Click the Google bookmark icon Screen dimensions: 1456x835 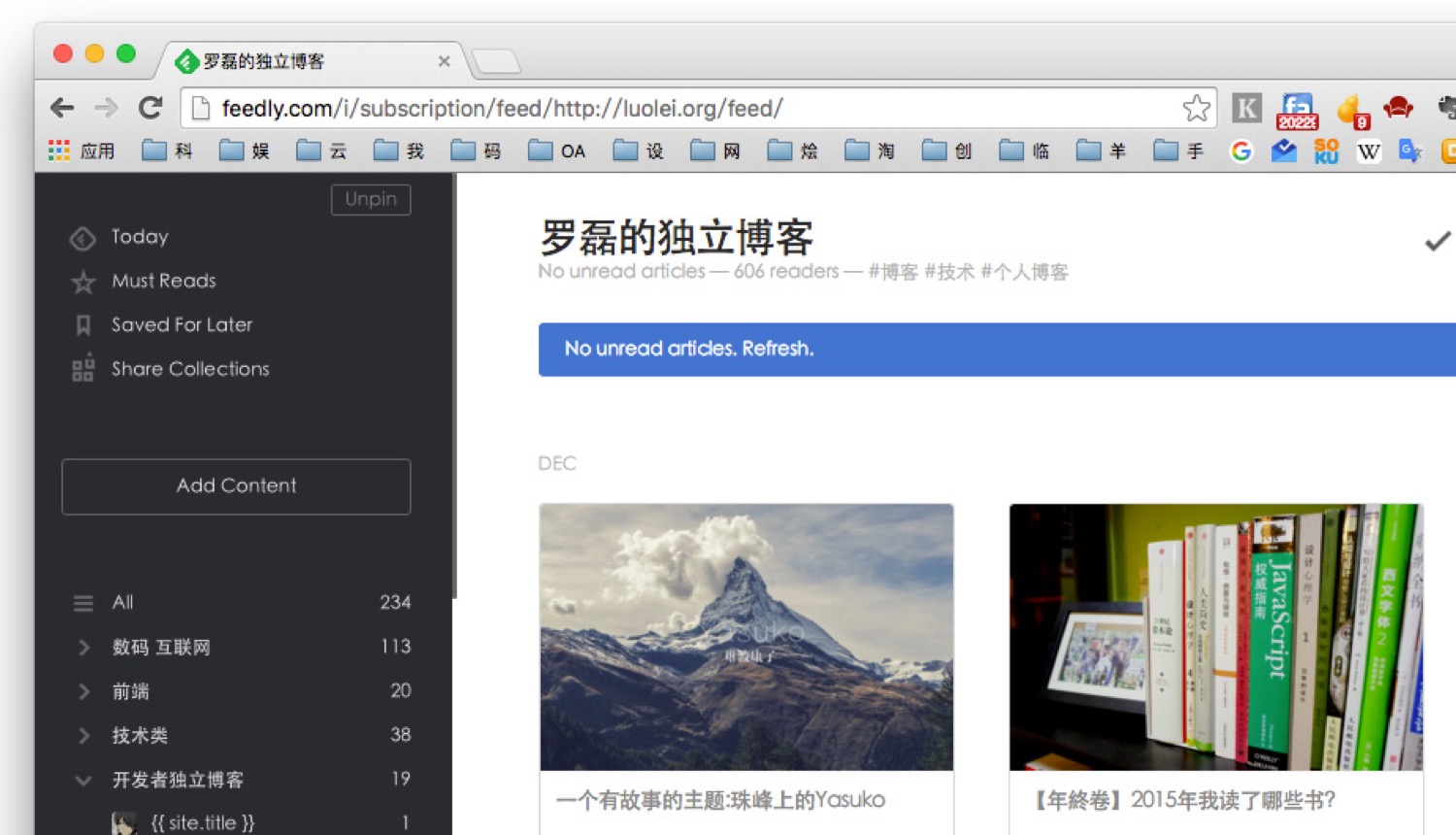pos(1241,151)
